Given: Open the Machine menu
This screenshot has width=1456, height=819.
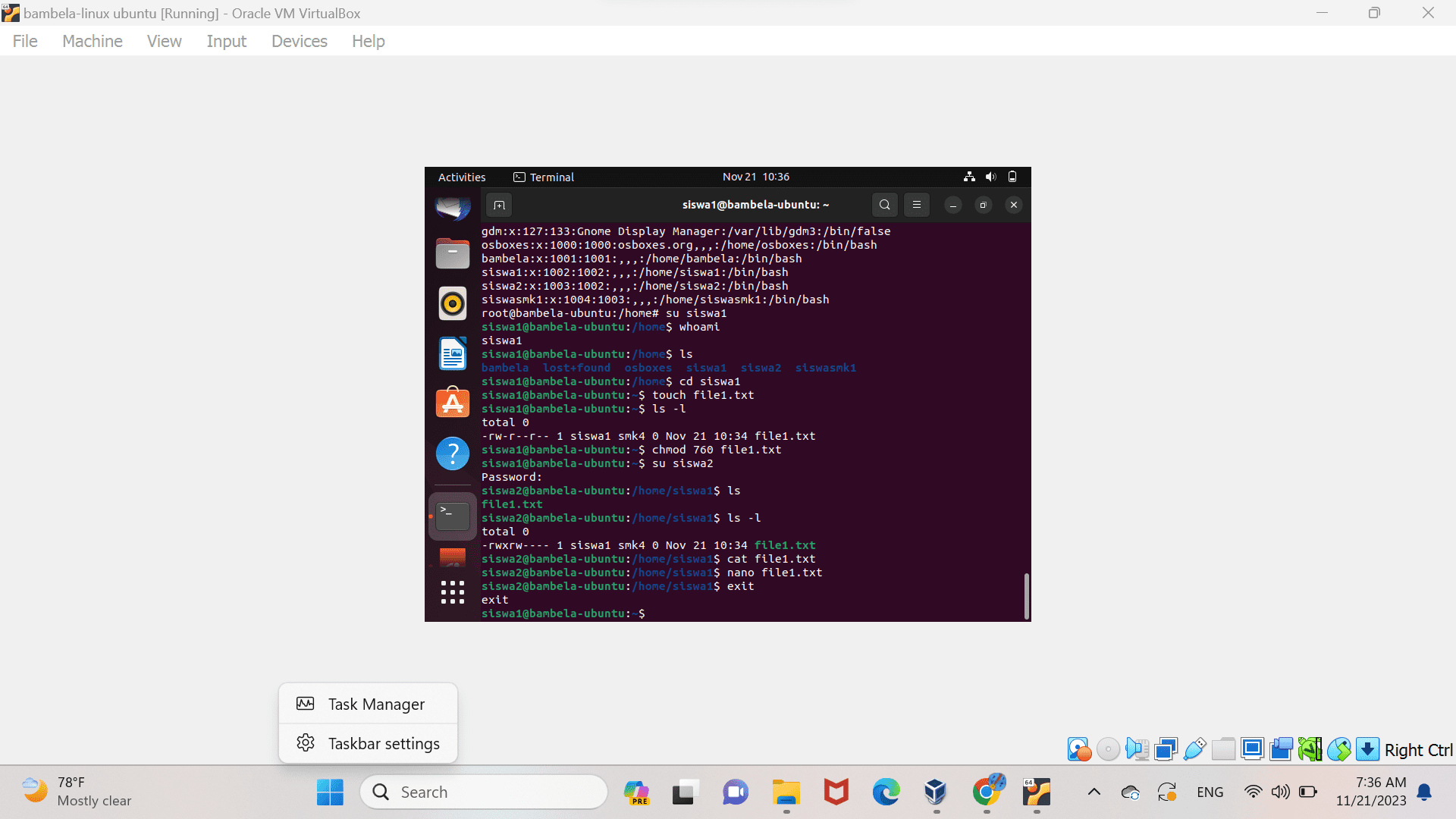Looking at the screenshot, I should [x=93, y=41].
